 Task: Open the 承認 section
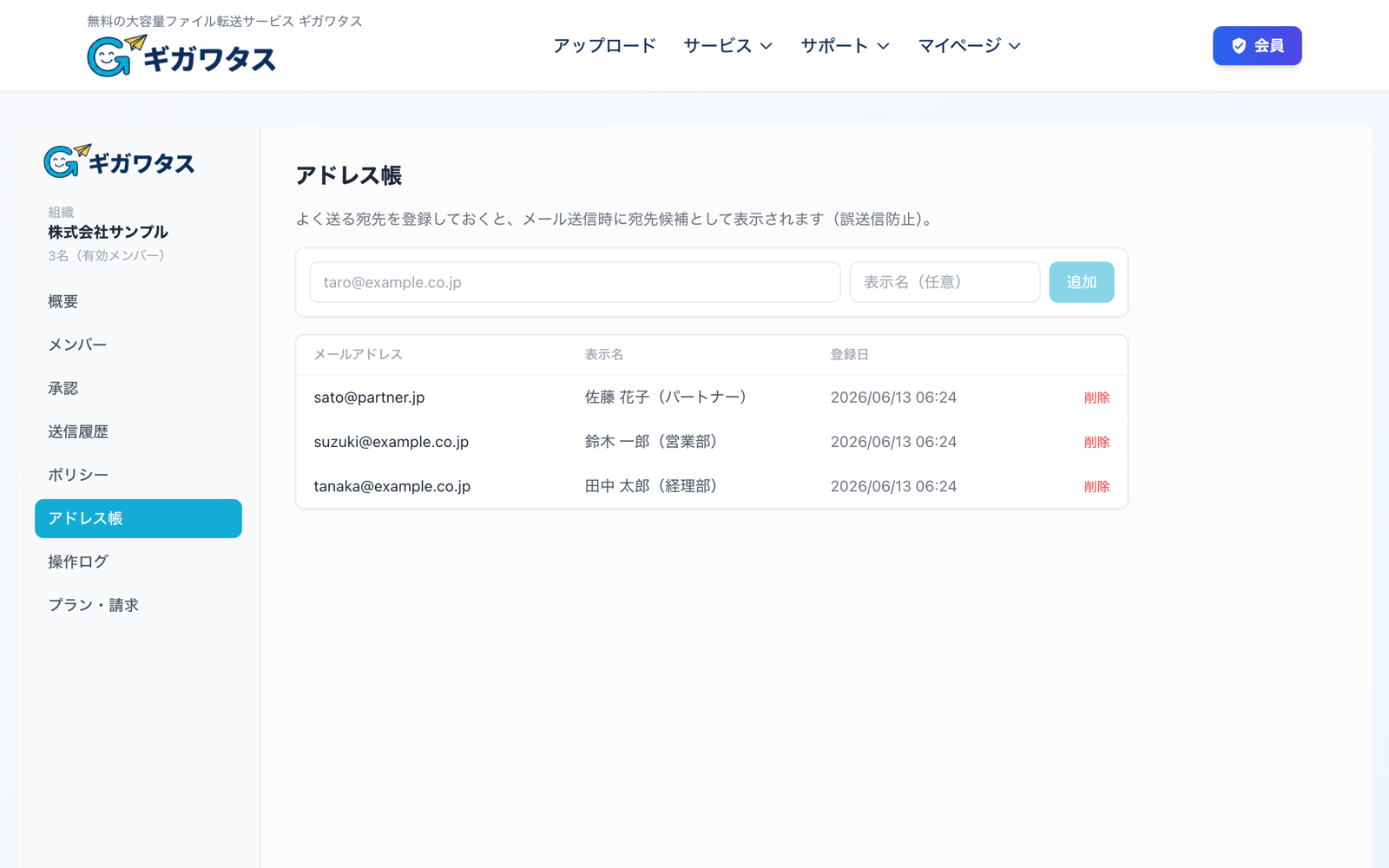pos(138,388)
